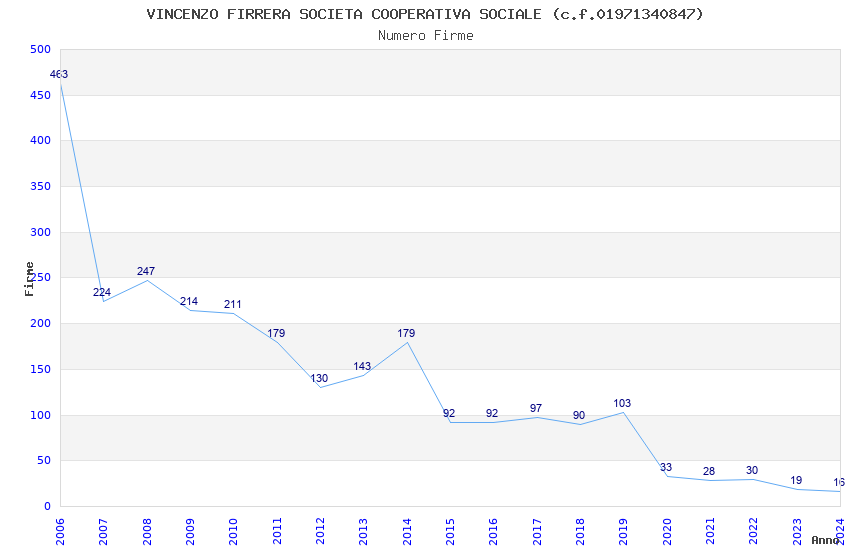Click the x-axis year 2012

(320, 531)
